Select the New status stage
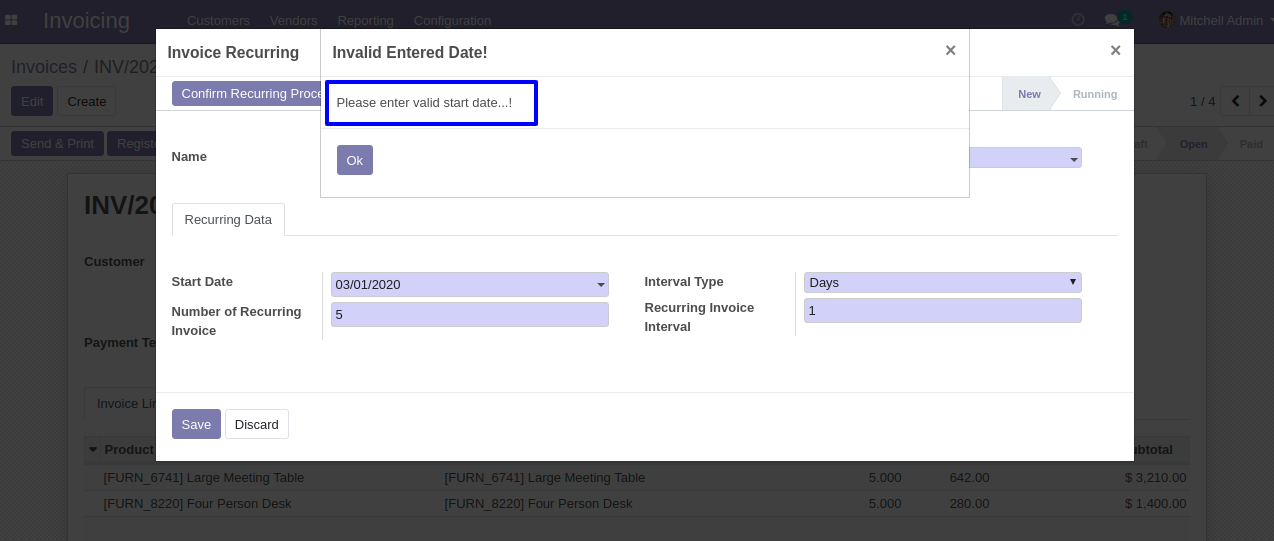Screen dimensions: 1274x541 (1029, 94)
